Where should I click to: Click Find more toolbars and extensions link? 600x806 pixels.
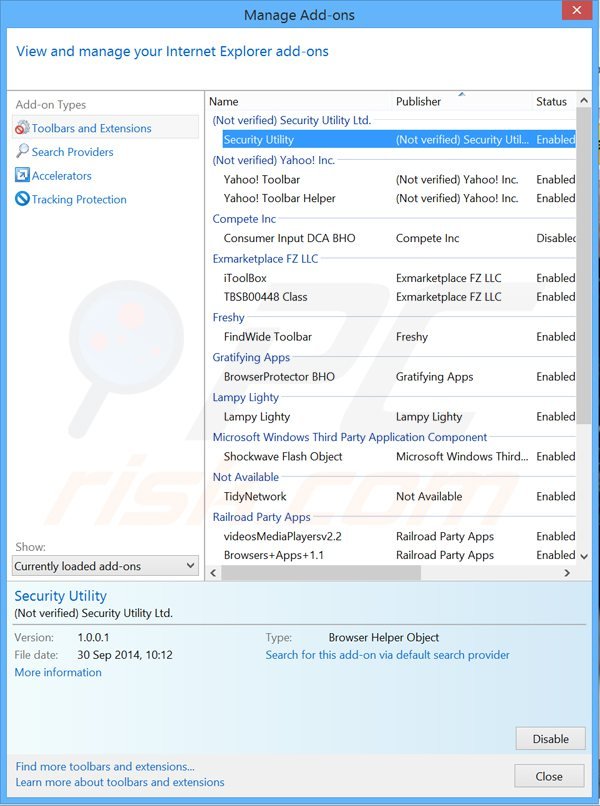[105, 766]
